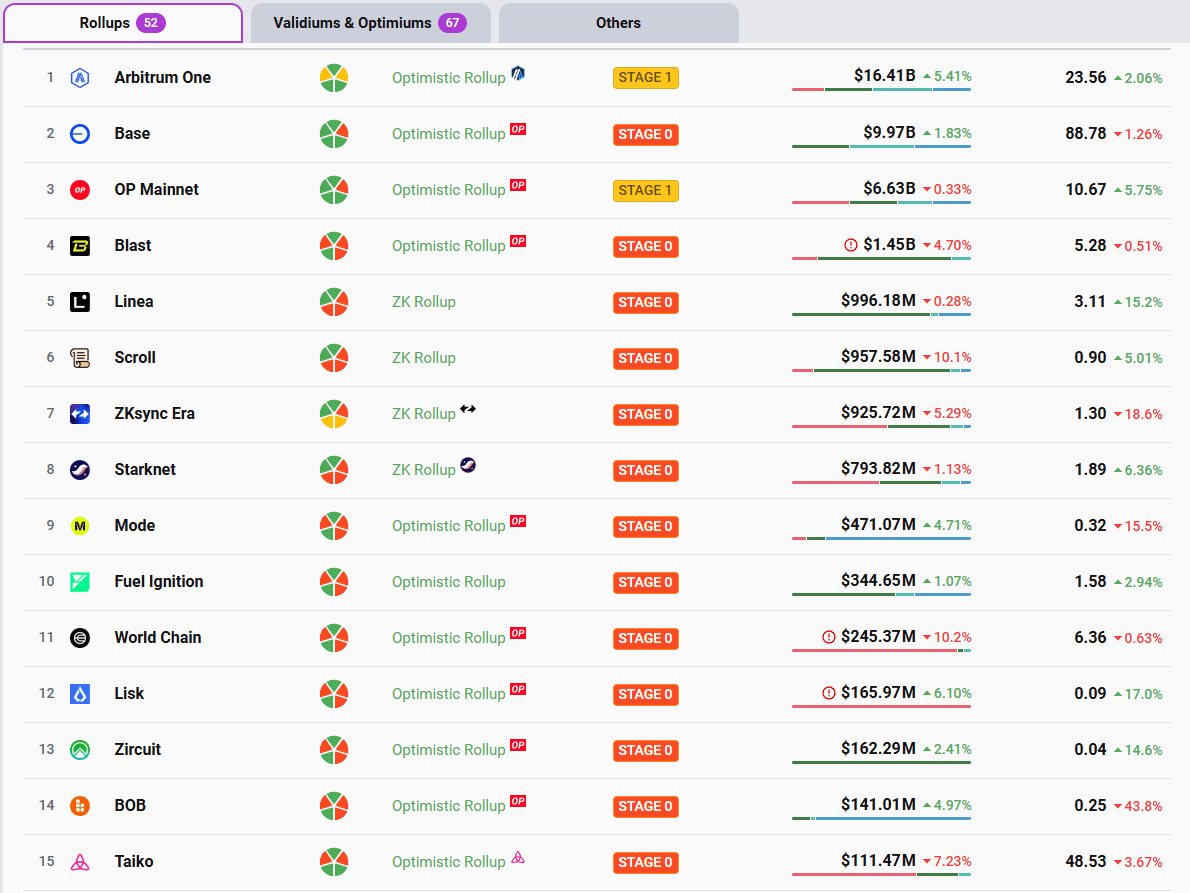Click Arbitrum One value breakdown bar

pos(881,90)
